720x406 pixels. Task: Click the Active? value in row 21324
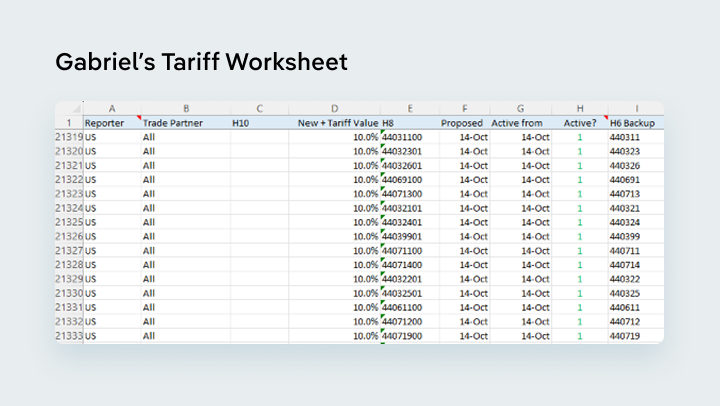pyautogui.click(x=579, y=208)
